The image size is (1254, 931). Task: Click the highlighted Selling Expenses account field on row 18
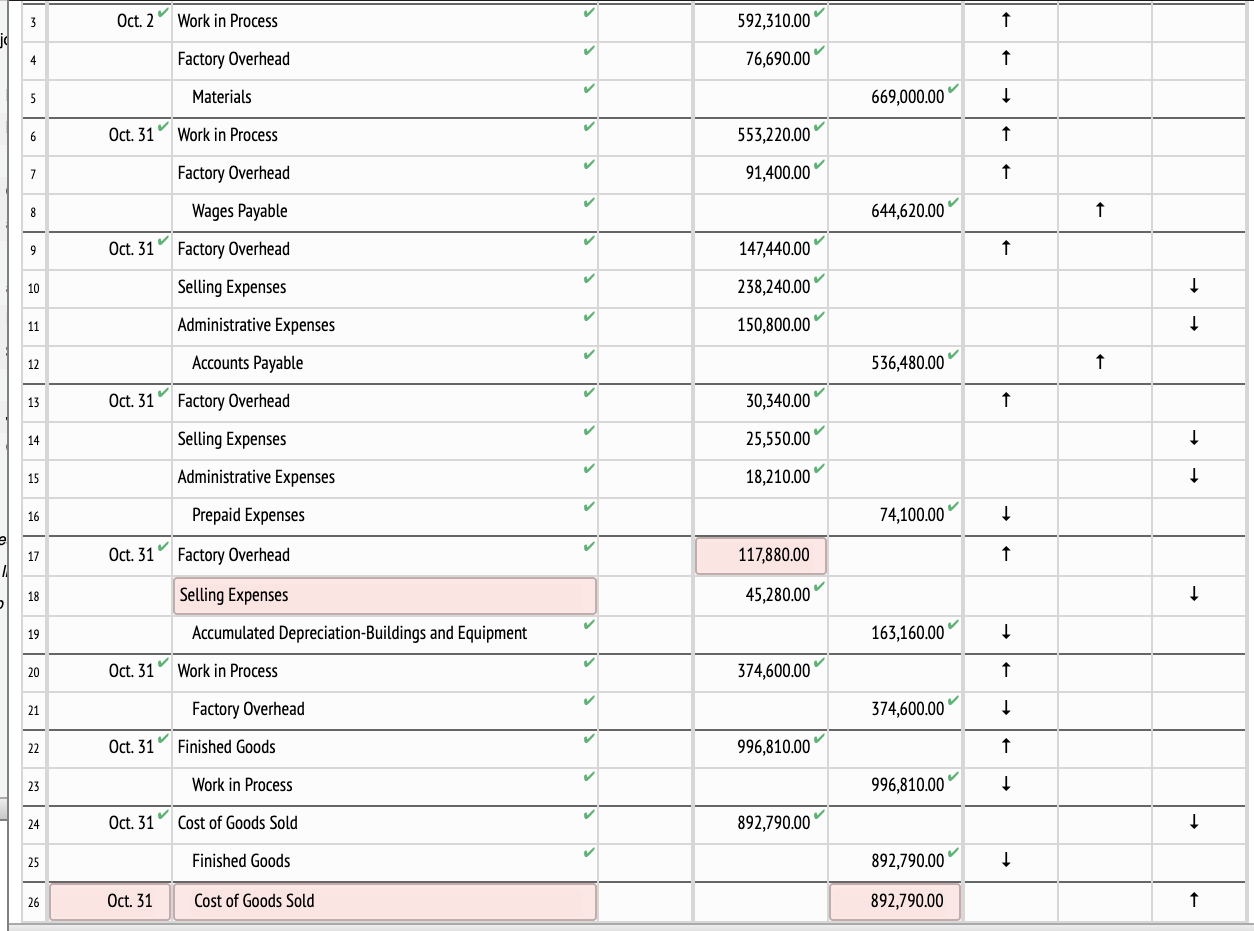point(385,595)
